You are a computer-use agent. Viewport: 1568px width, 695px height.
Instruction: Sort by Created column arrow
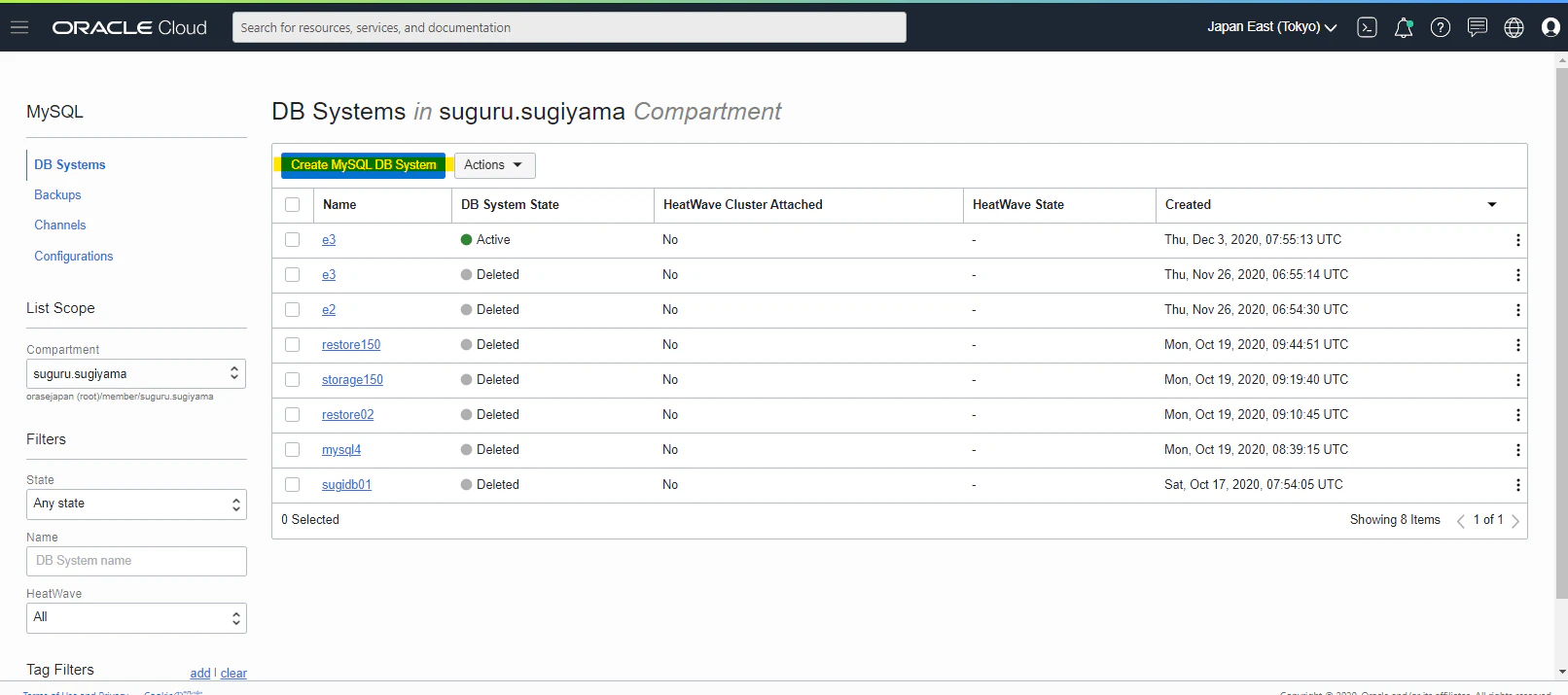coord(1492,205)
